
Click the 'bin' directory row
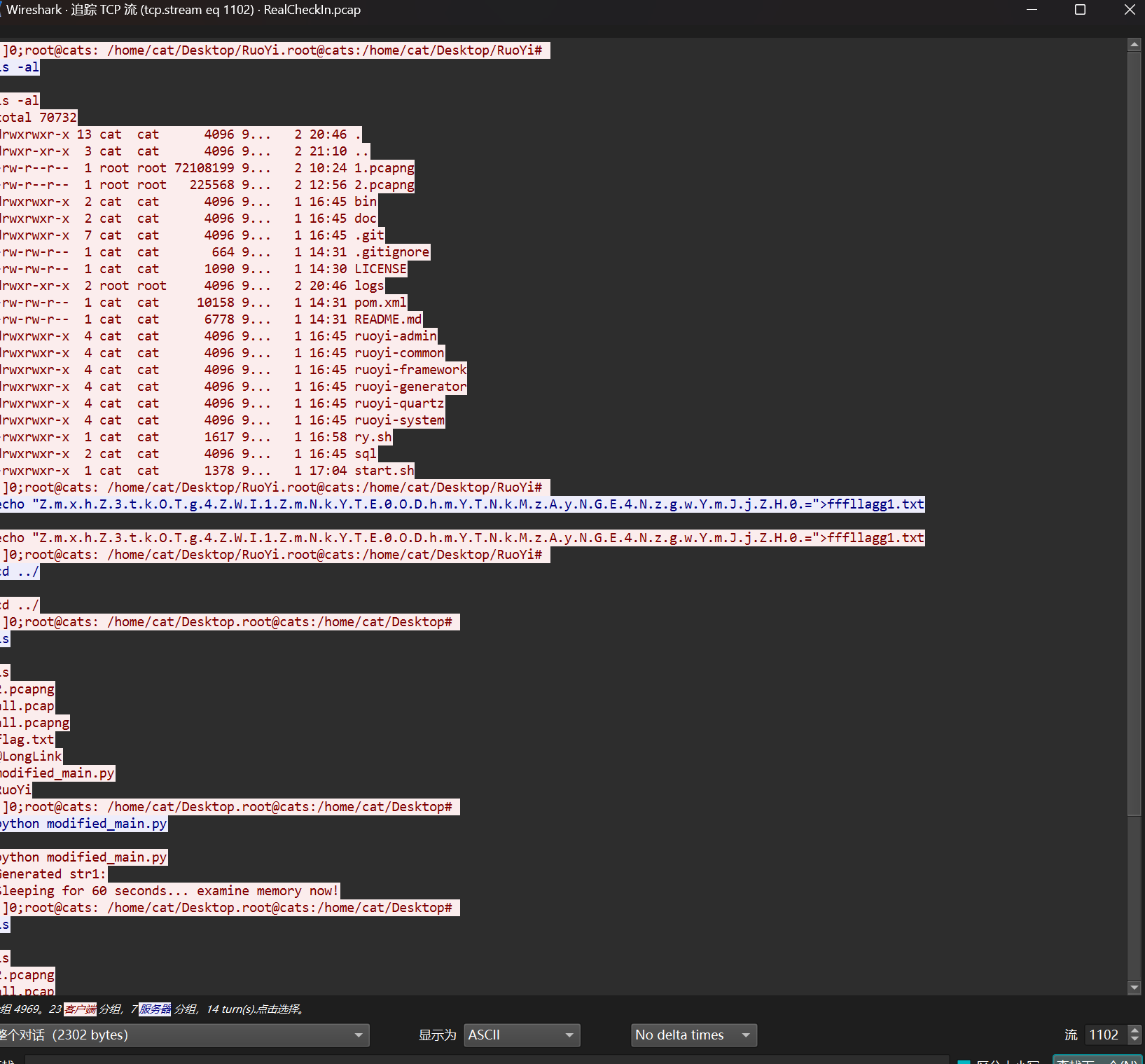(x=188, y=202)
